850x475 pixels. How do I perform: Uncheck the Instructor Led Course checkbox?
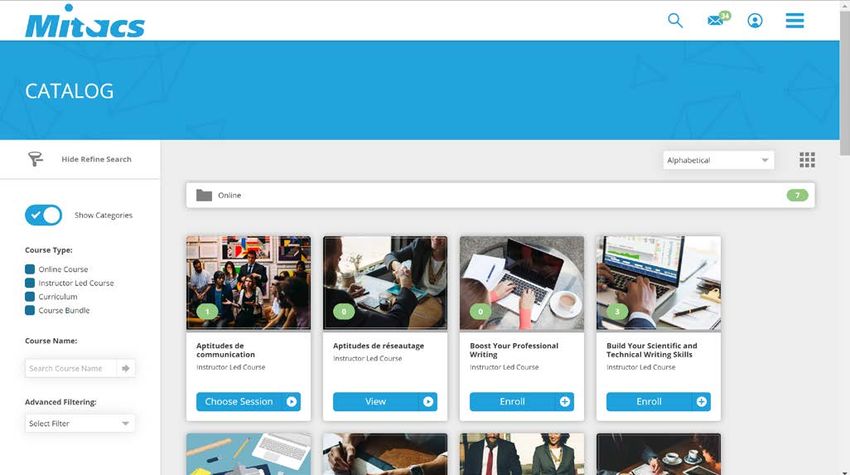tap(30, 283)
